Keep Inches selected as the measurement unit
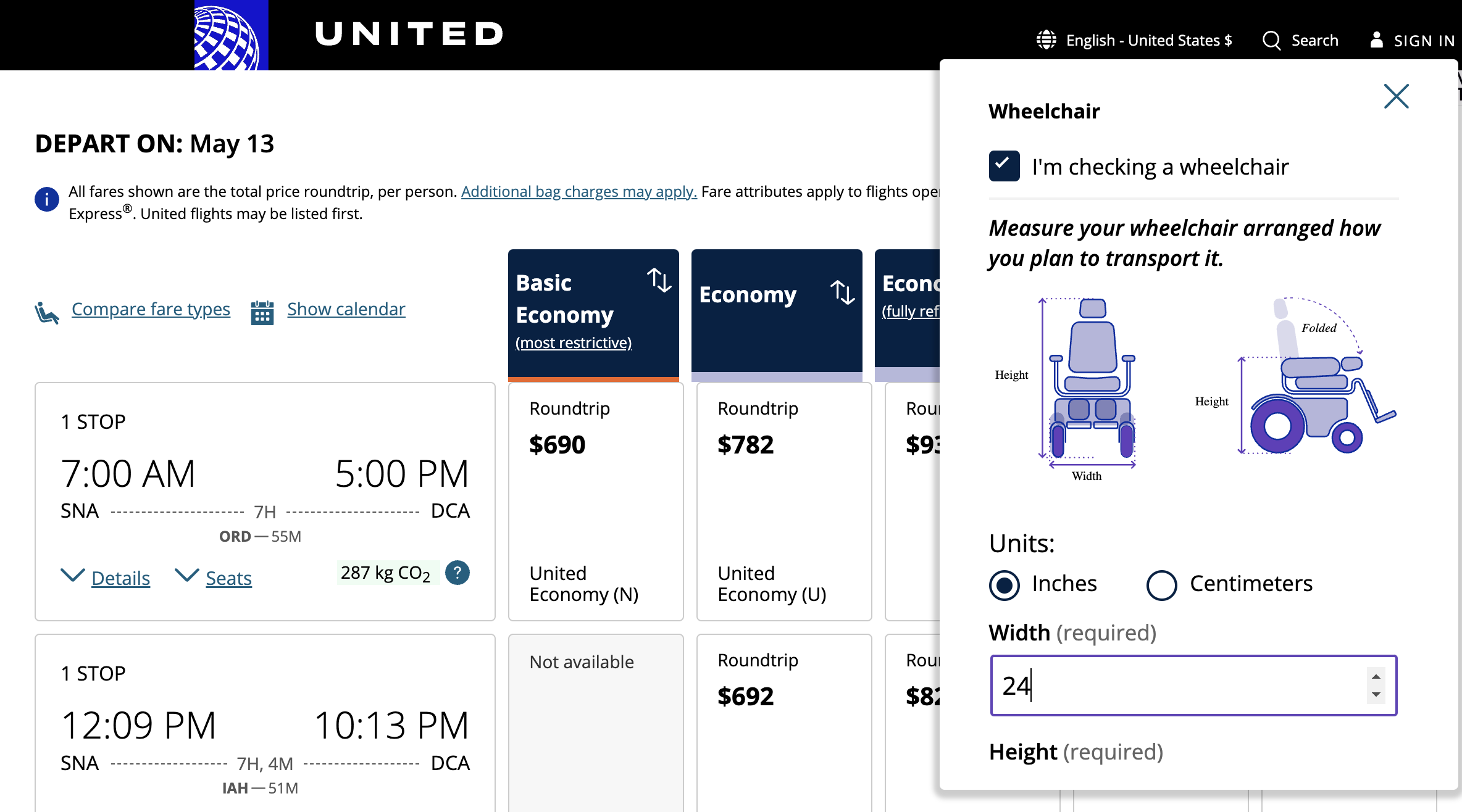The image size is (1462, 812). [x=1005, y=585]
